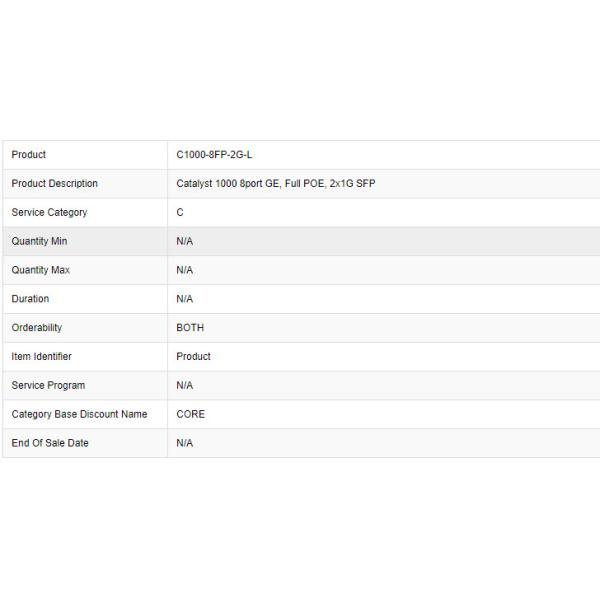Viewport: 600px width, 600px height.
Task: Select the BOTH orderability value
Action: 191,328
